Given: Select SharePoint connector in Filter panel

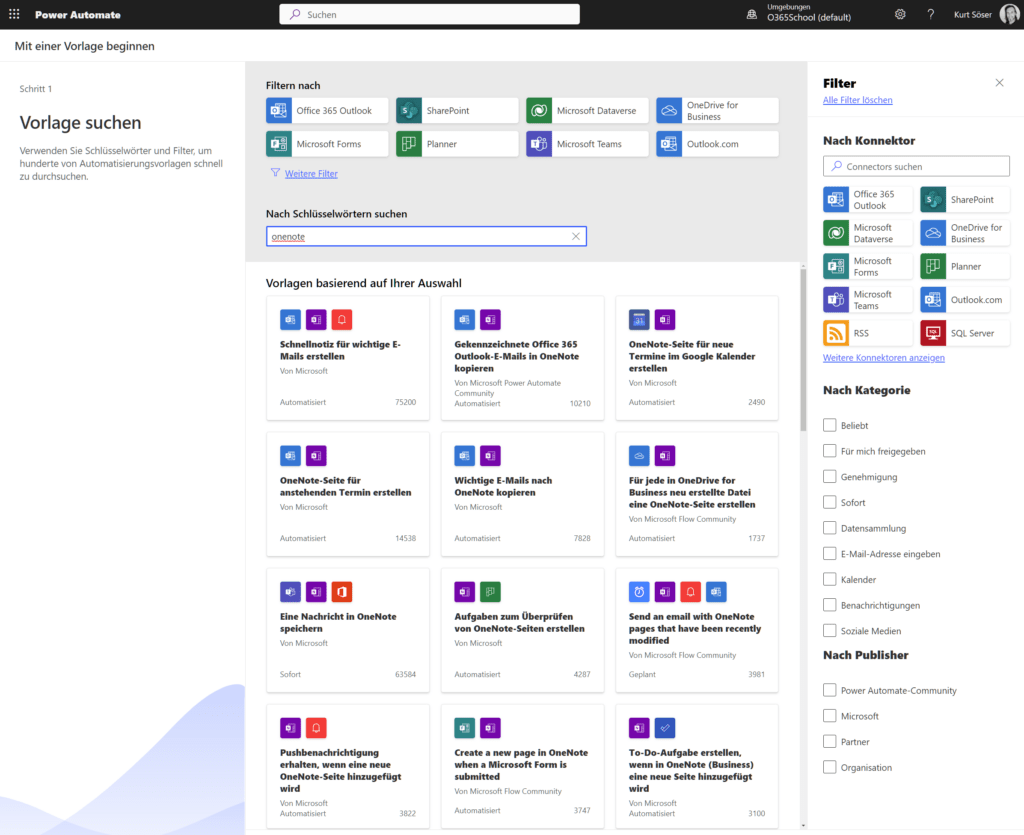Looking at the screenshot, I should pos(965,200).
